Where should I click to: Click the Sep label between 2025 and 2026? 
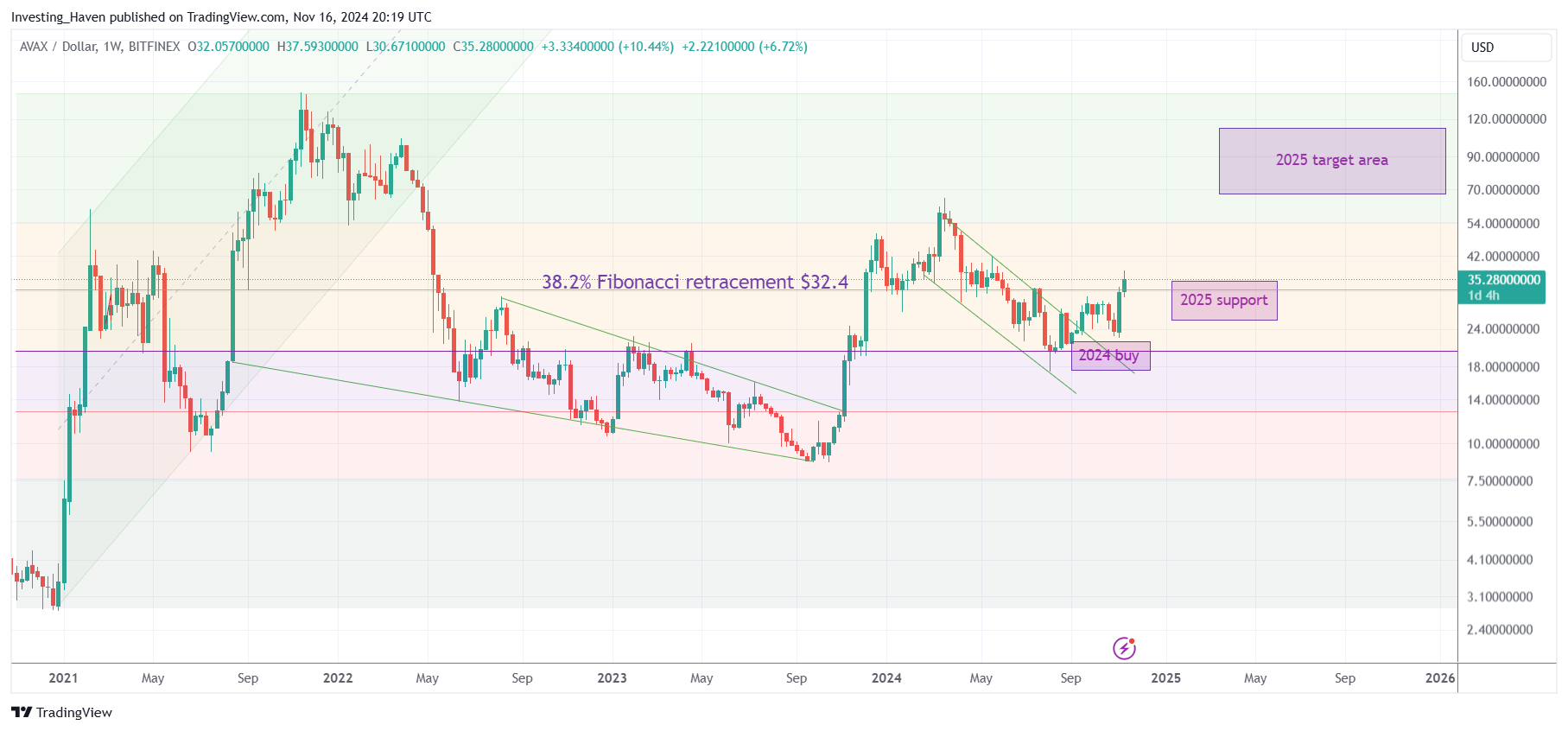click(1345, 678)
